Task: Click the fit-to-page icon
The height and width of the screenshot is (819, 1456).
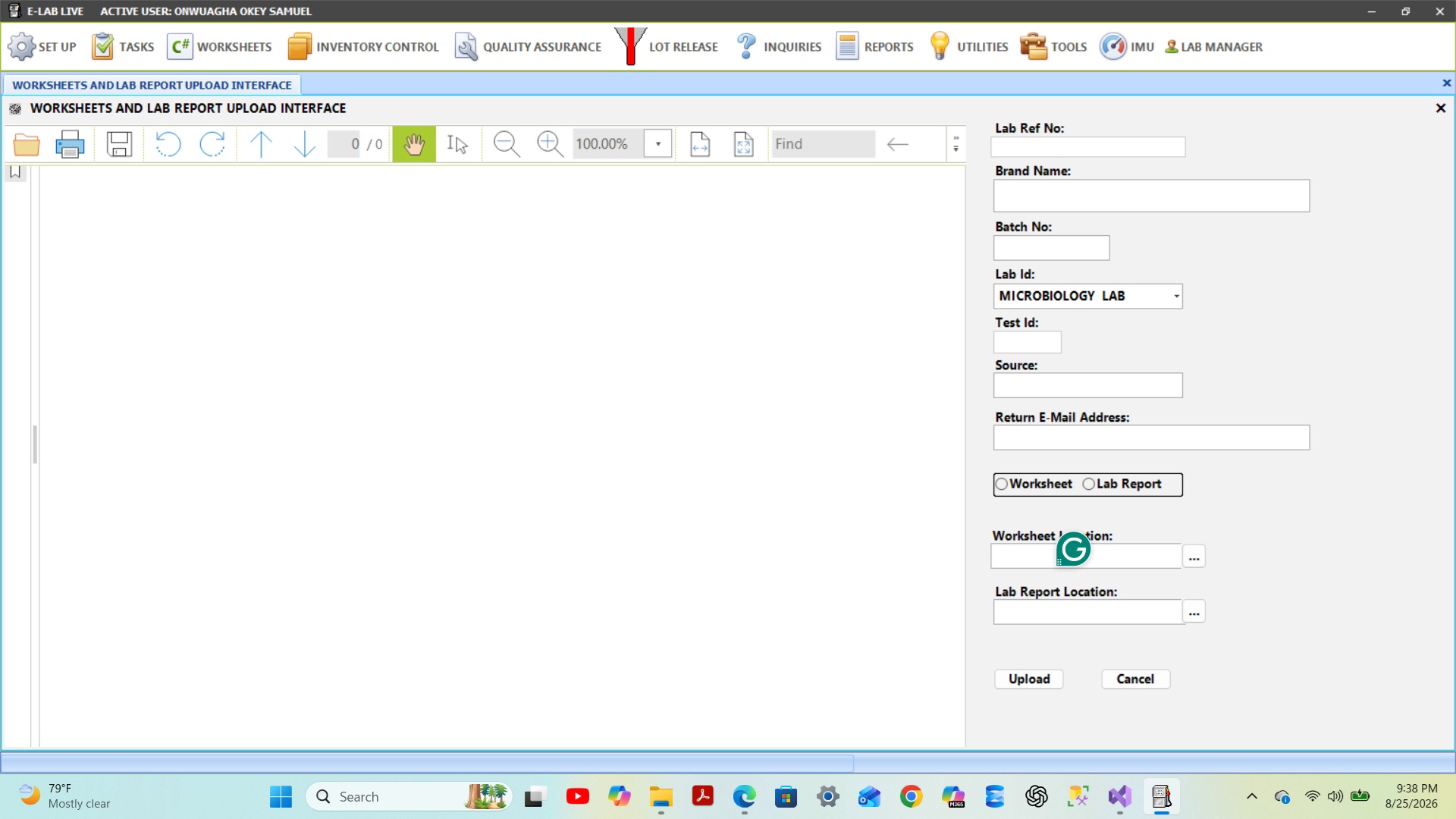Action: 744,144
